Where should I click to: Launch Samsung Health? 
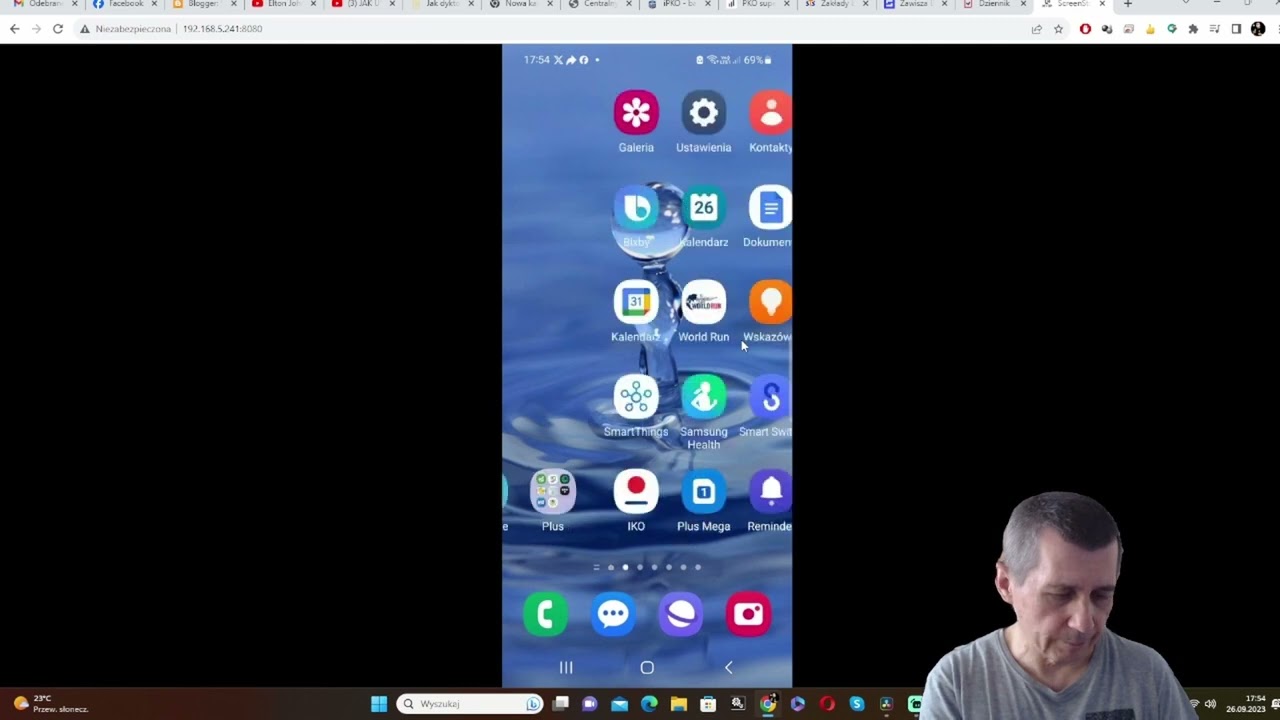pyautogui.click(x=704, y=397)
